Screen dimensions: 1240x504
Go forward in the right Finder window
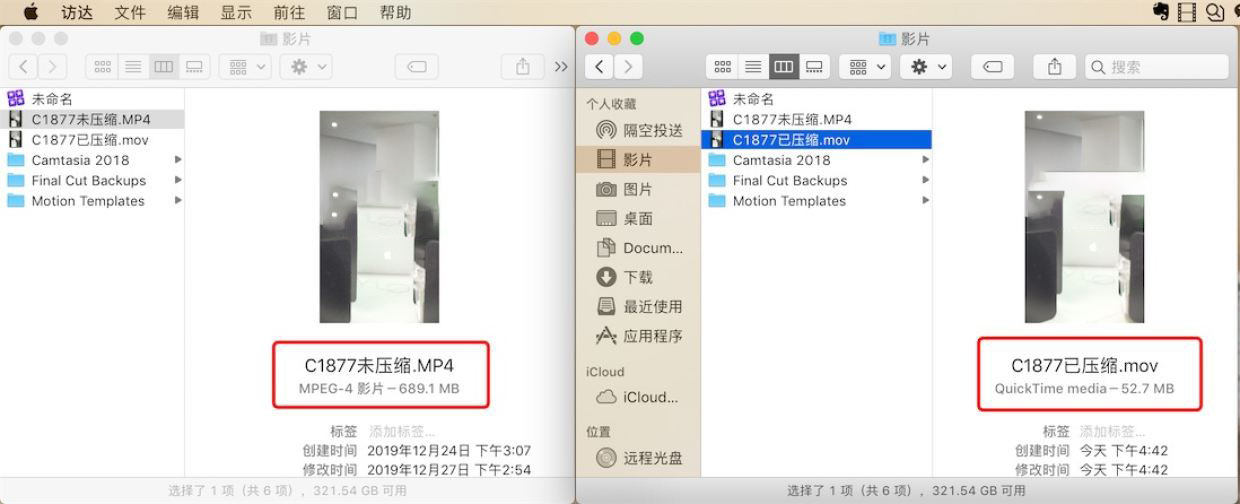[627, 67]
